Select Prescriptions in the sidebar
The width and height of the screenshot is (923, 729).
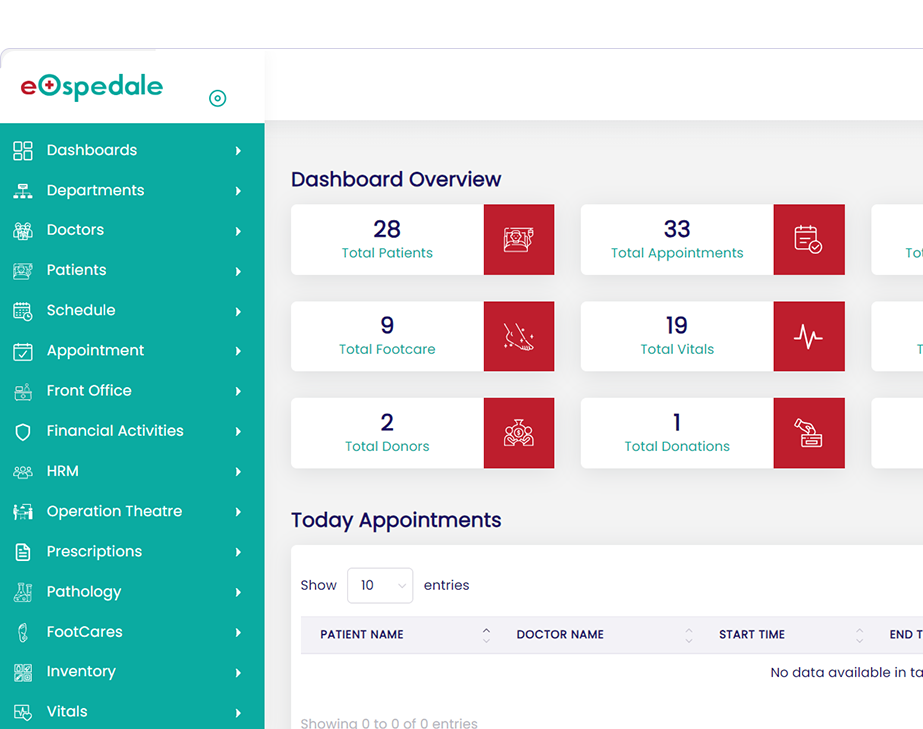pyautogui.click(x=94, y=552)
